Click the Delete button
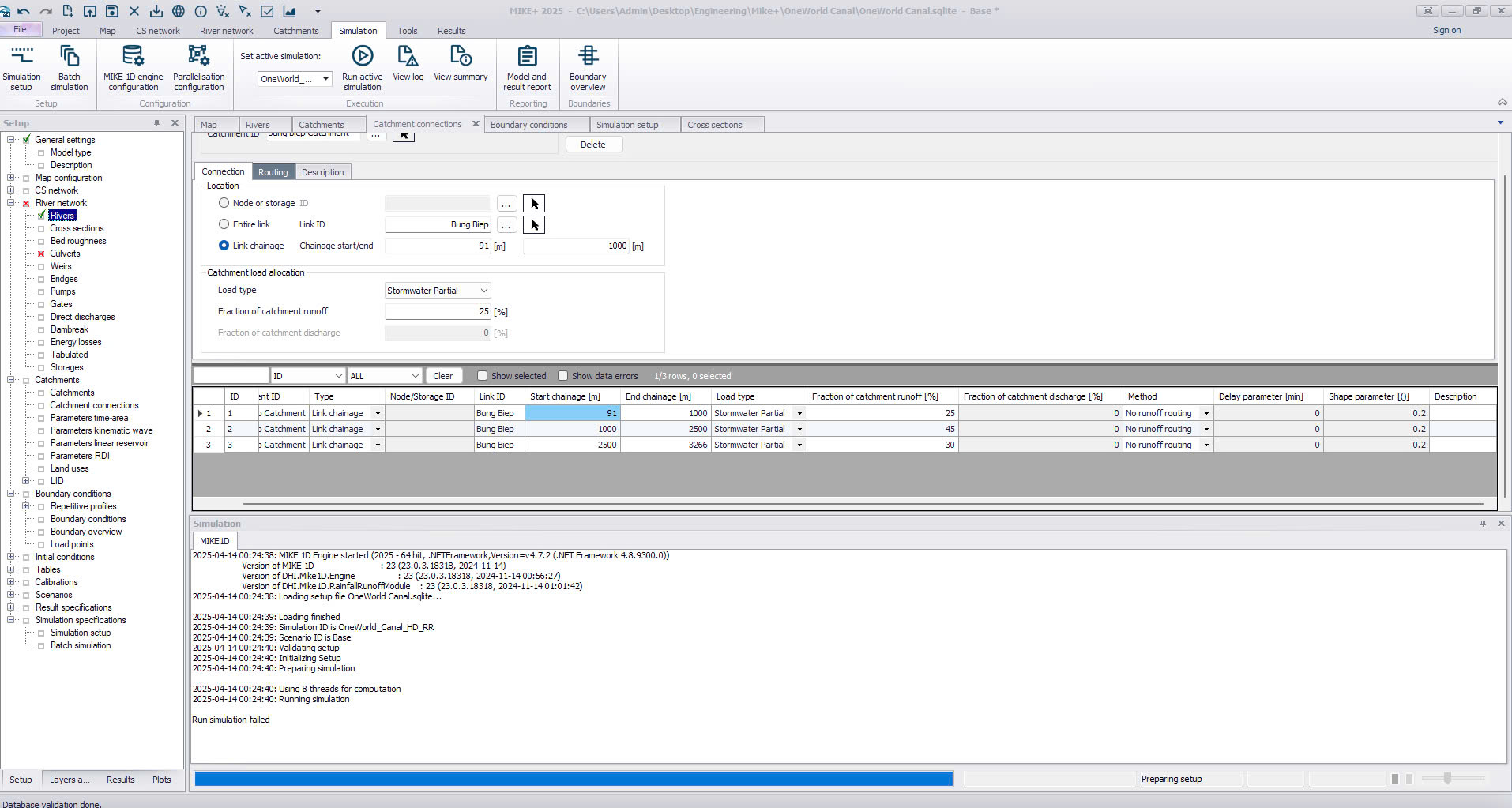This screenshot has width=1512, height=808. click(x=593, y=145)
